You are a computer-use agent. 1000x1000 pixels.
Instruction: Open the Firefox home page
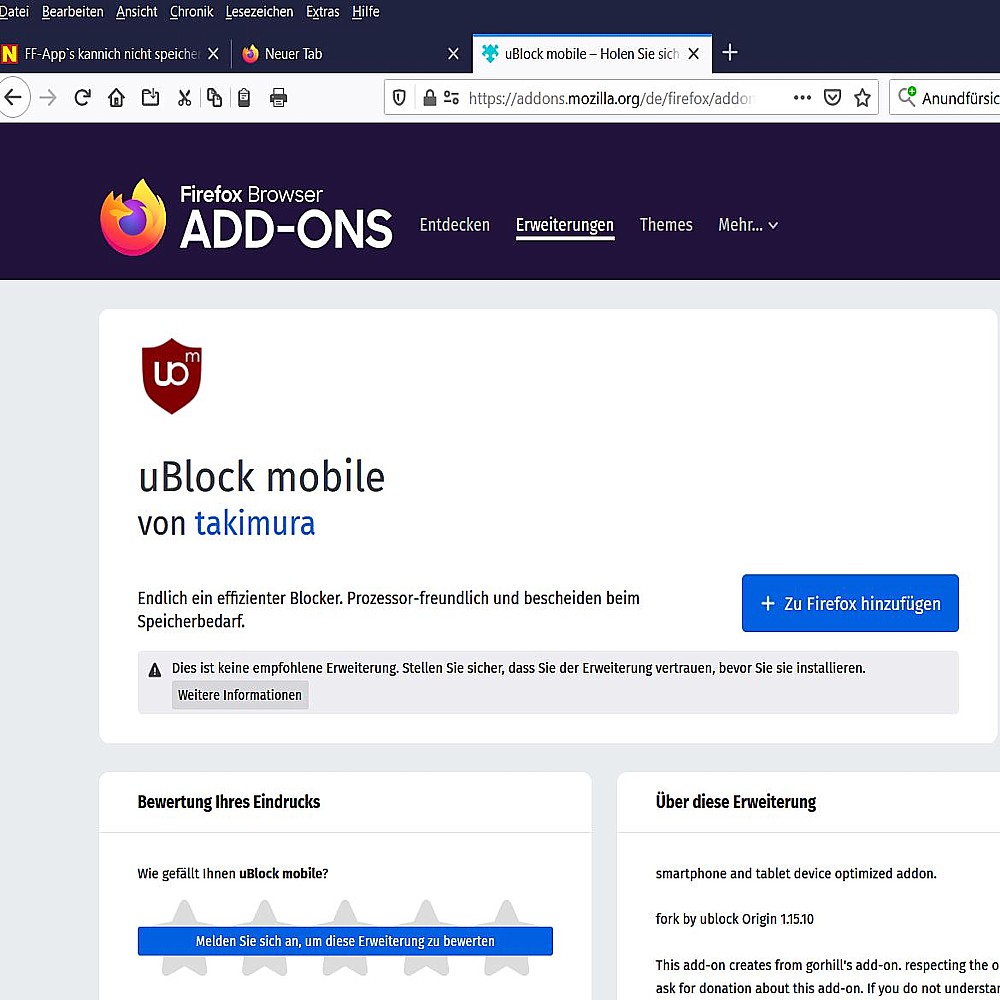pyautogui.click(x=116, y=98)
